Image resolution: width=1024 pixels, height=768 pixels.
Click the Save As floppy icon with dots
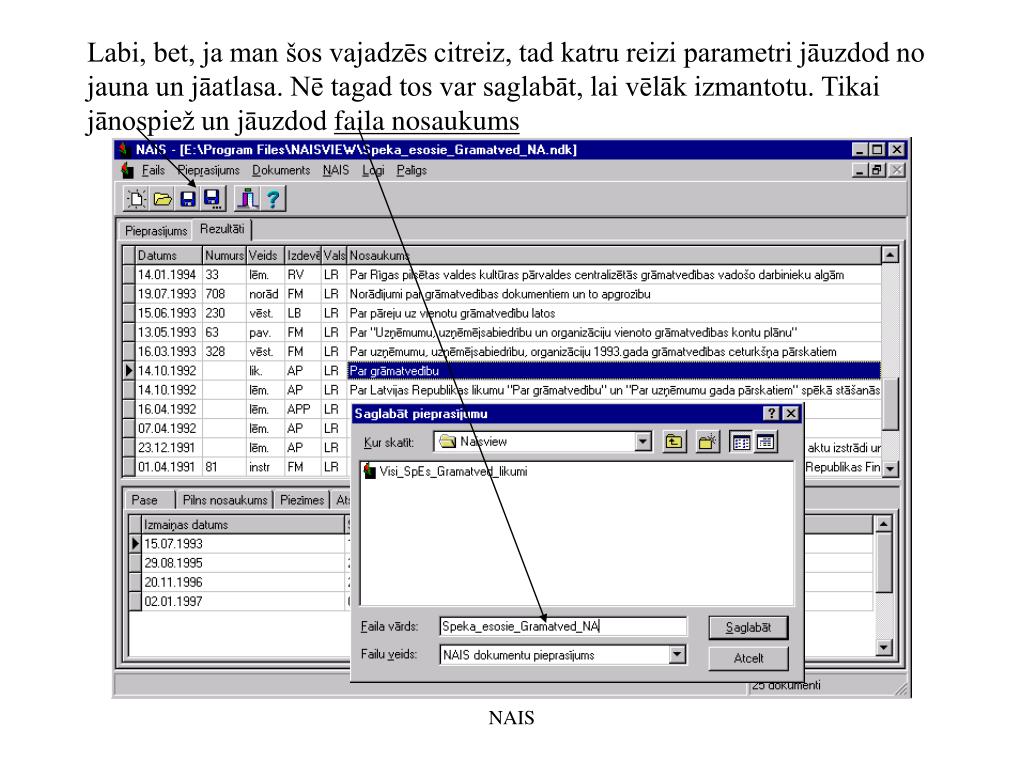click(212, 199)
